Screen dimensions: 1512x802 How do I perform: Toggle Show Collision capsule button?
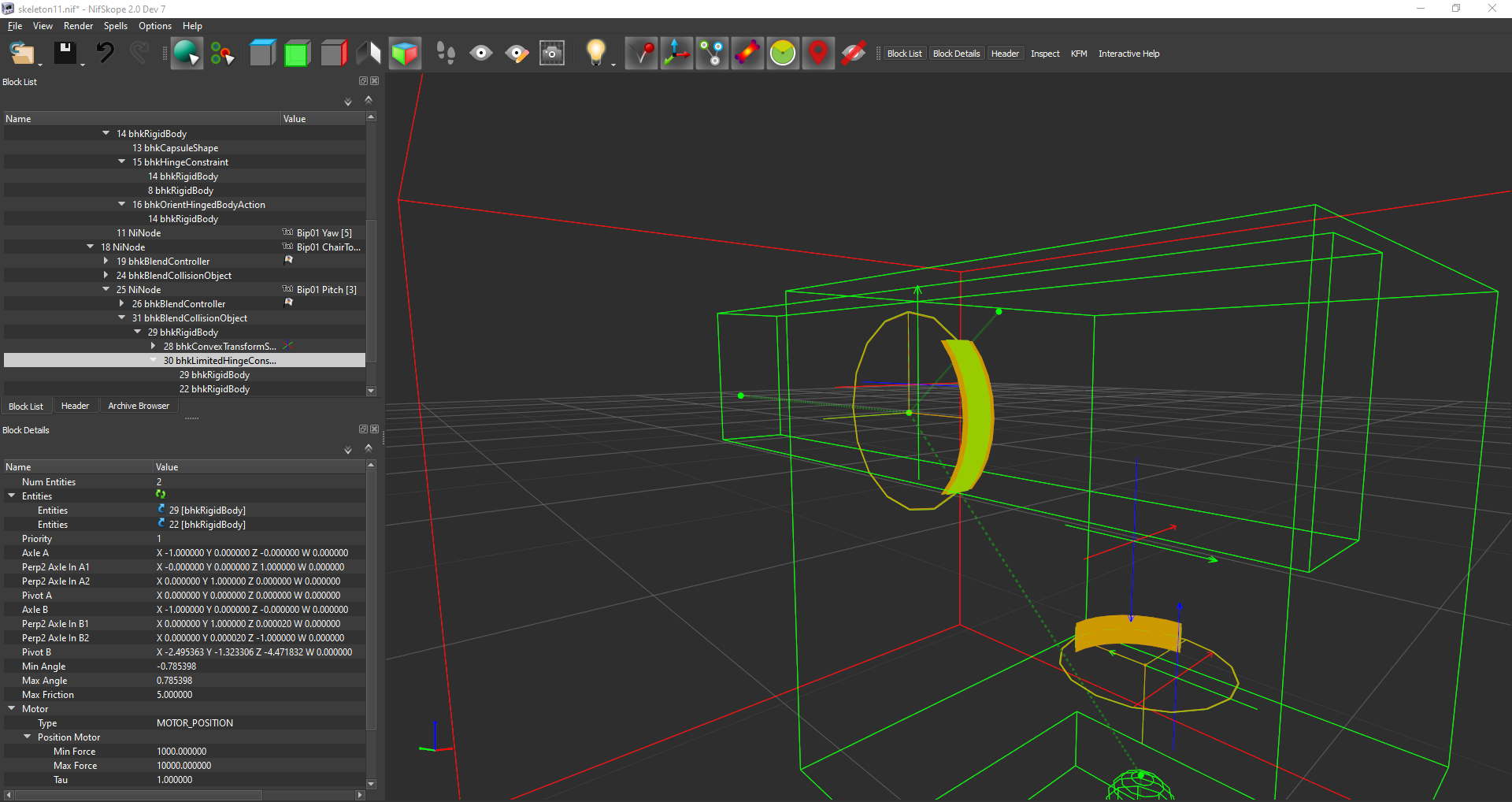tap(747, 54)
